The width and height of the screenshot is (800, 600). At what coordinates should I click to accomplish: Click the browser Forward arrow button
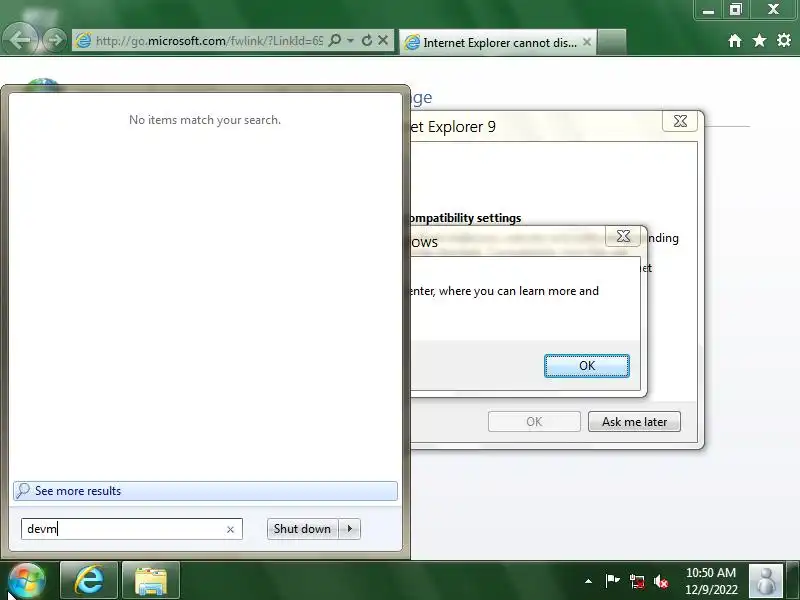coord(54,40)
